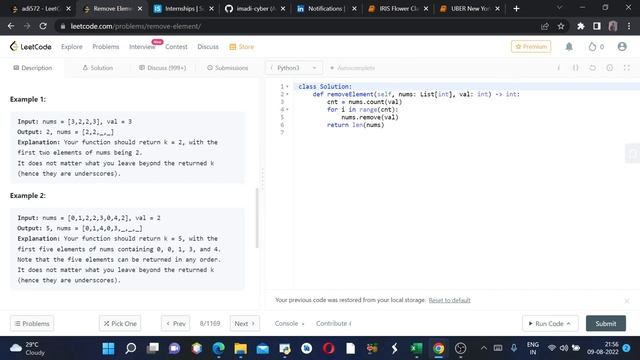The height and width of the screenshot is (360, 640).
Task: Open a new browser tab
Action: pyautogui.click(x=516, y=9)
